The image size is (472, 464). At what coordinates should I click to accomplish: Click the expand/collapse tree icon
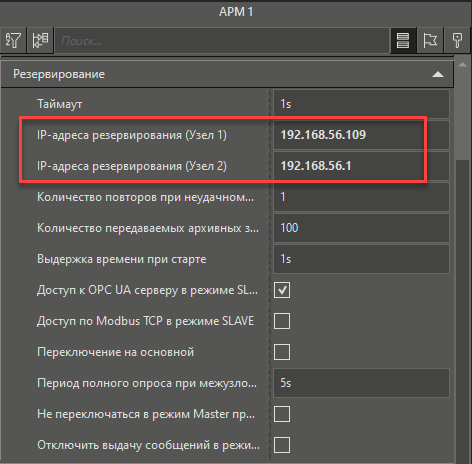pos(40,40)
